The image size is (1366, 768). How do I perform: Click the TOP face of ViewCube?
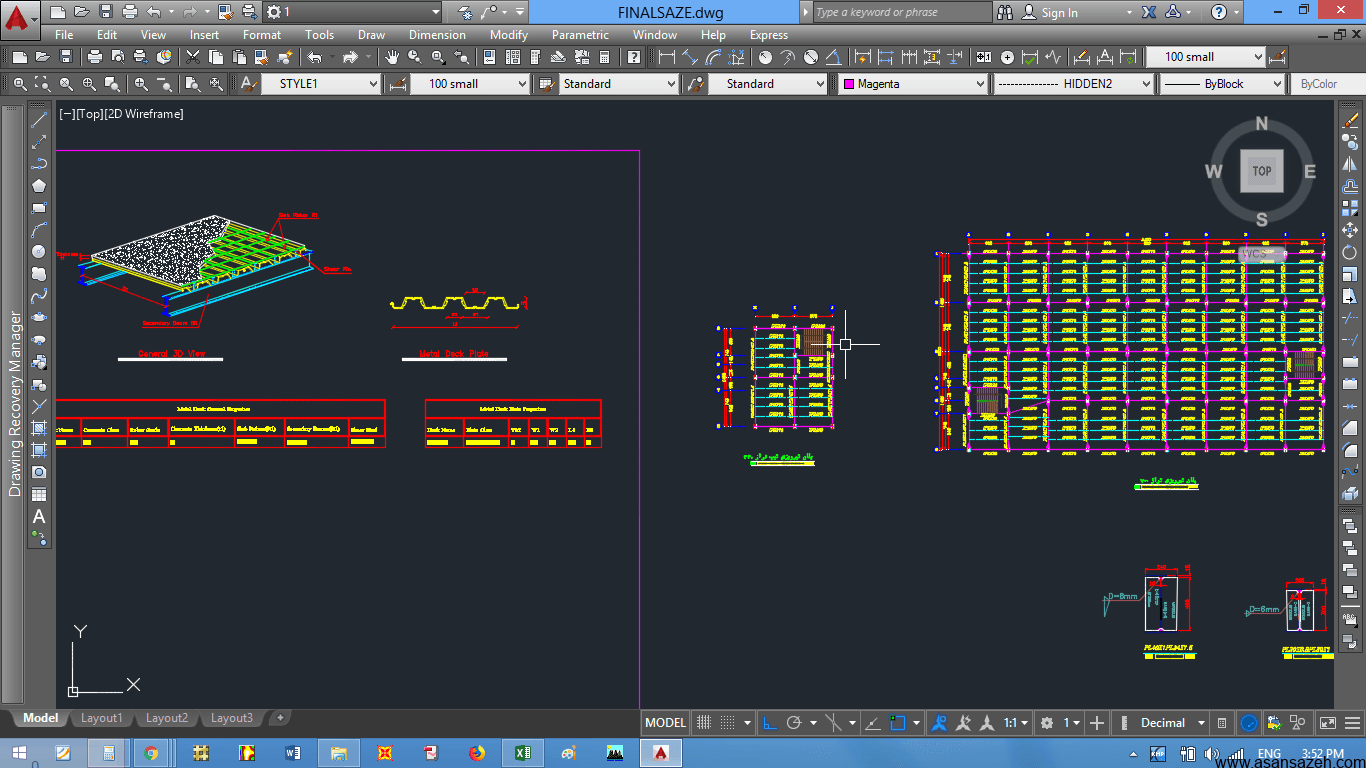pyautogui.click(x=1261, y=171)
